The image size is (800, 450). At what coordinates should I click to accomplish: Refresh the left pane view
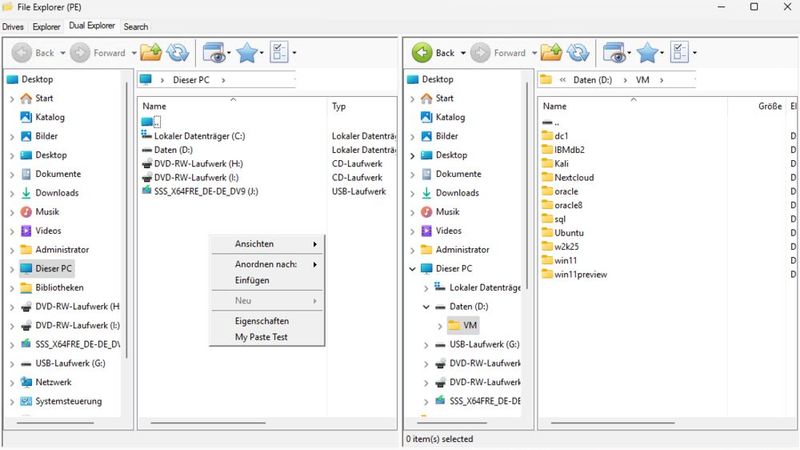(x=178, y=52)
